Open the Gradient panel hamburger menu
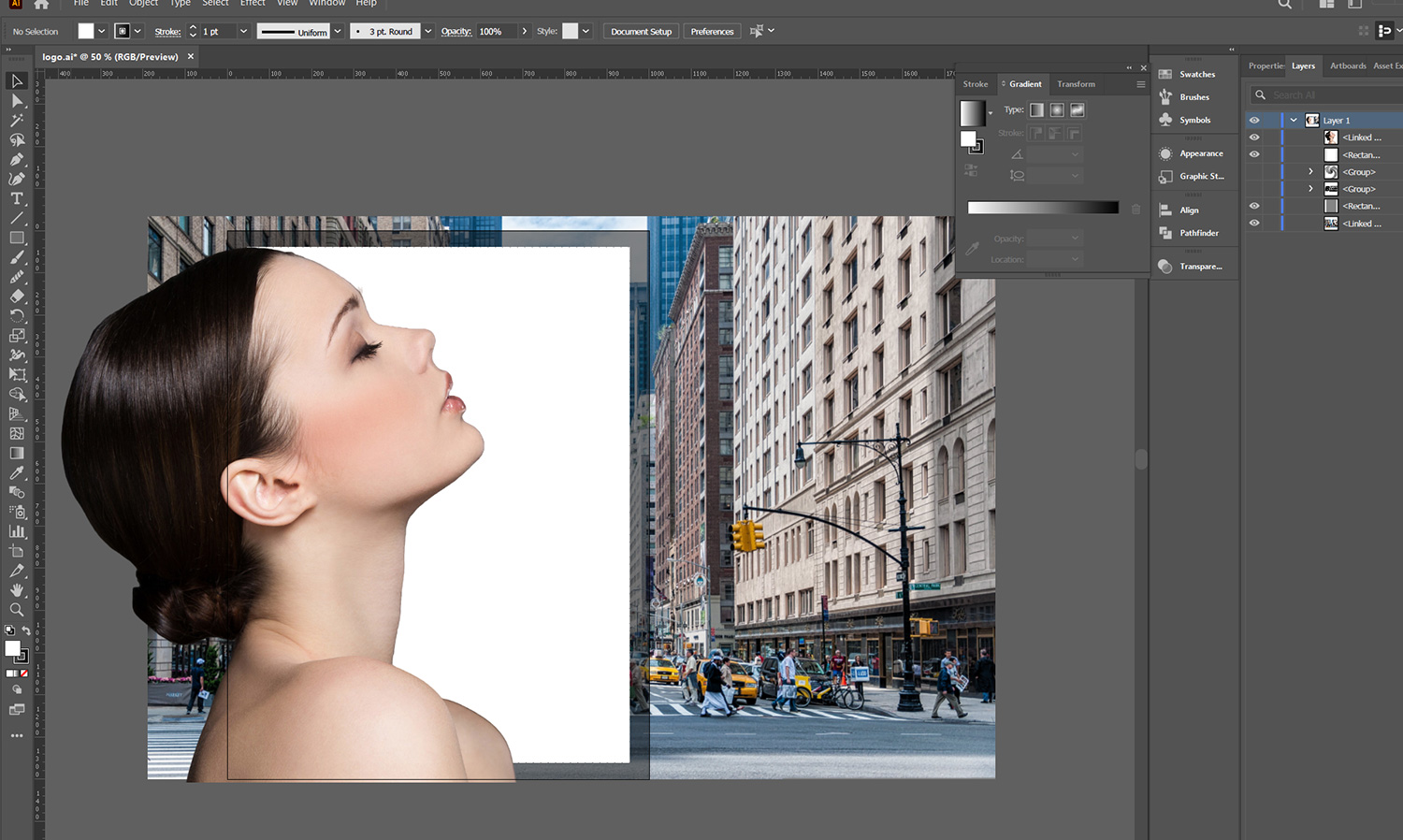 point(1140,84)
